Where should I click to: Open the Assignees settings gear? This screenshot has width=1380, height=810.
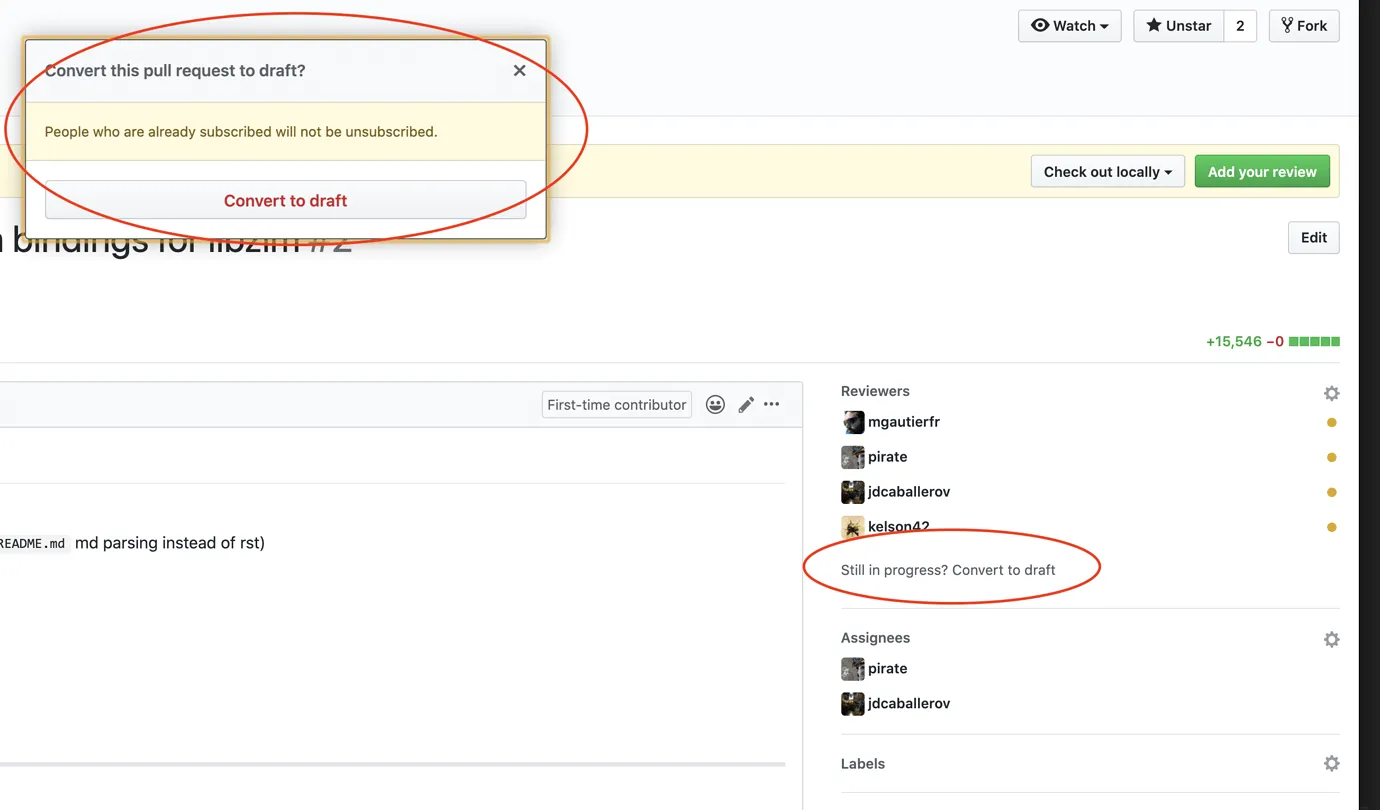1331,639
